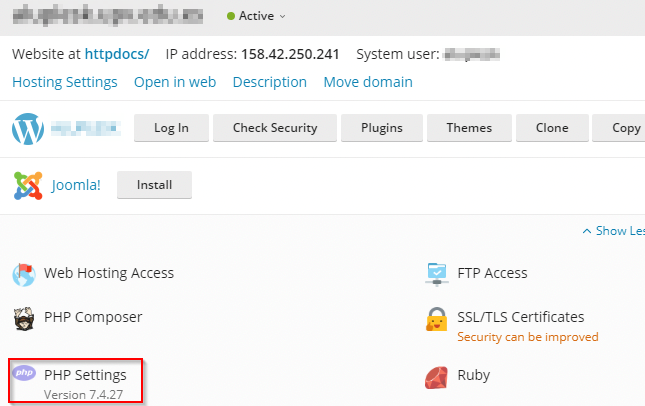645x406 pixels.
Task: Click the Move domain link
Action: pyautogui.click(x=368, y=82)
